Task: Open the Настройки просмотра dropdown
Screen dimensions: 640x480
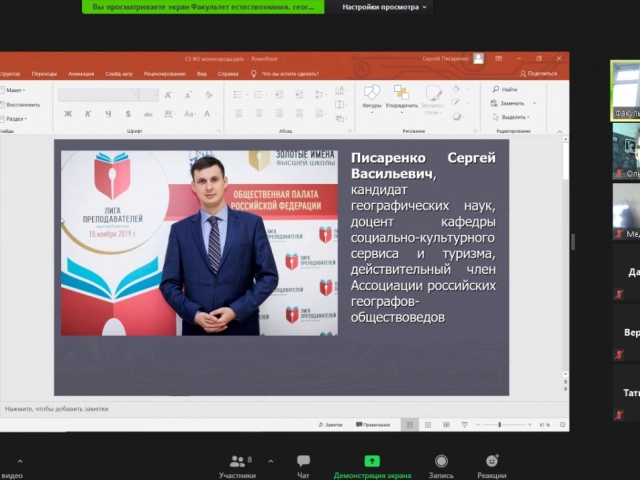Action: click(x=384, y=7)
